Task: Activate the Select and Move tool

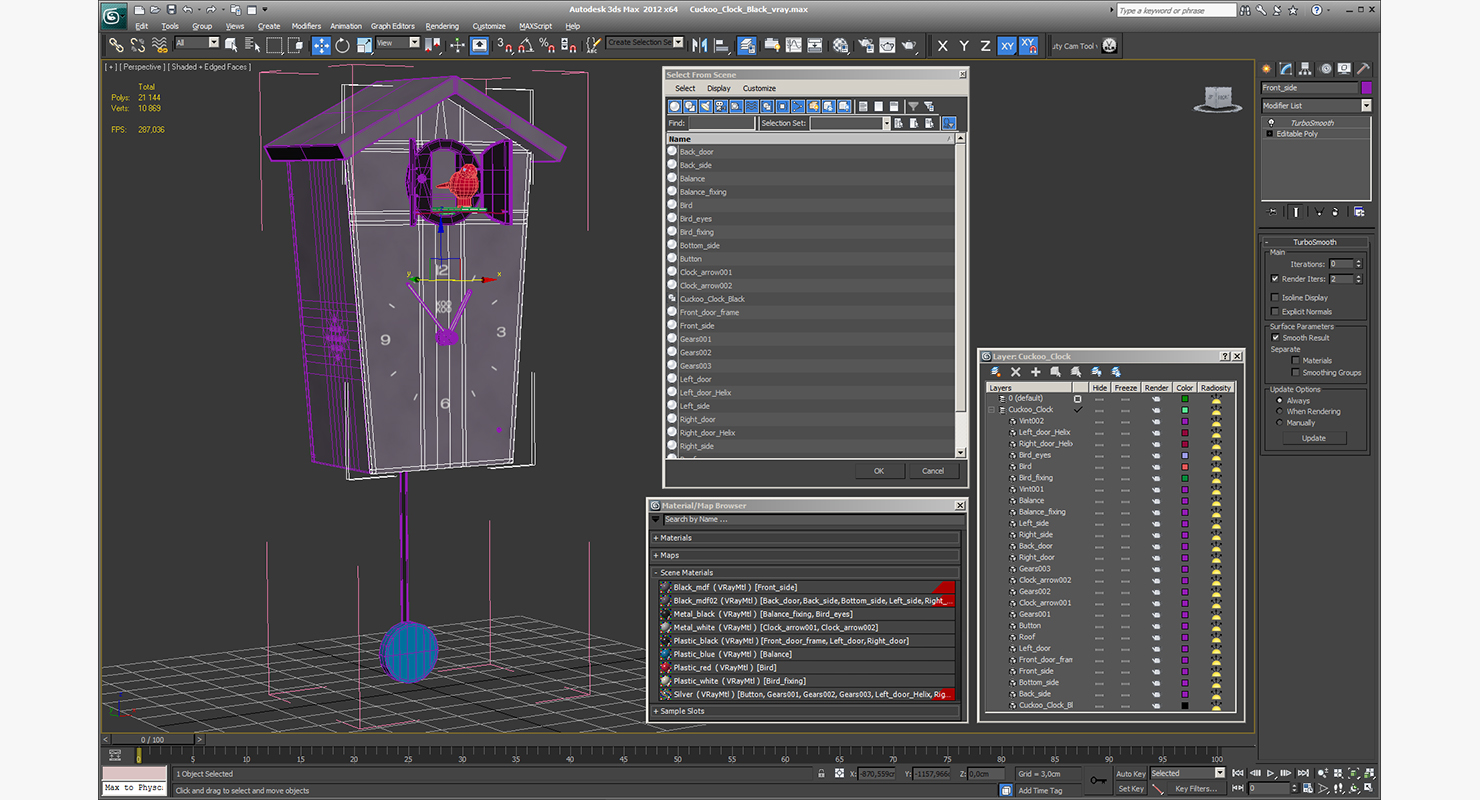Action: click(321, 45)
